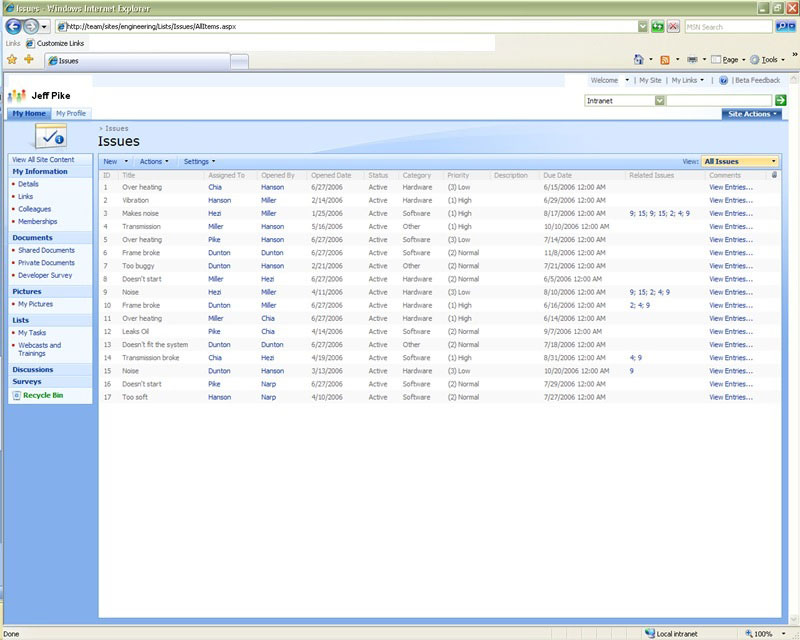Click the SharePoint Help question mark icon
The width and height of the screenshot is (800, 640).
pyautogui.click(x=723, y=80)
